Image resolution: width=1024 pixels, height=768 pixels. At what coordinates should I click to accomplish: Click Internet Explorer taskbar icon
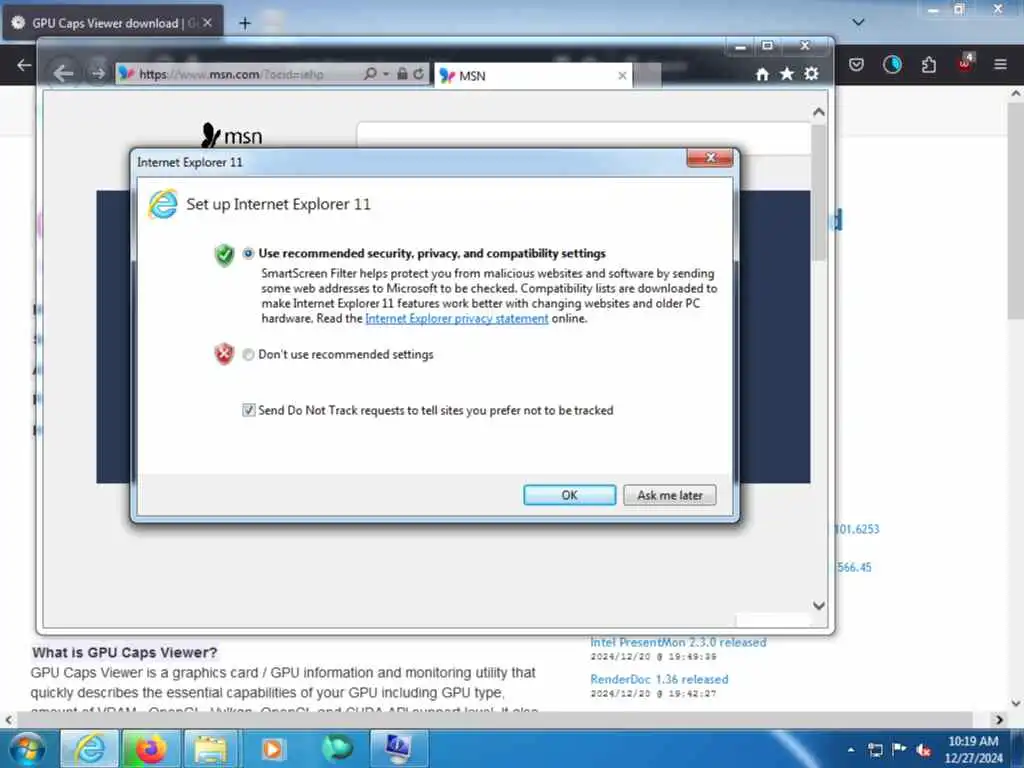(x=89, y=749)
